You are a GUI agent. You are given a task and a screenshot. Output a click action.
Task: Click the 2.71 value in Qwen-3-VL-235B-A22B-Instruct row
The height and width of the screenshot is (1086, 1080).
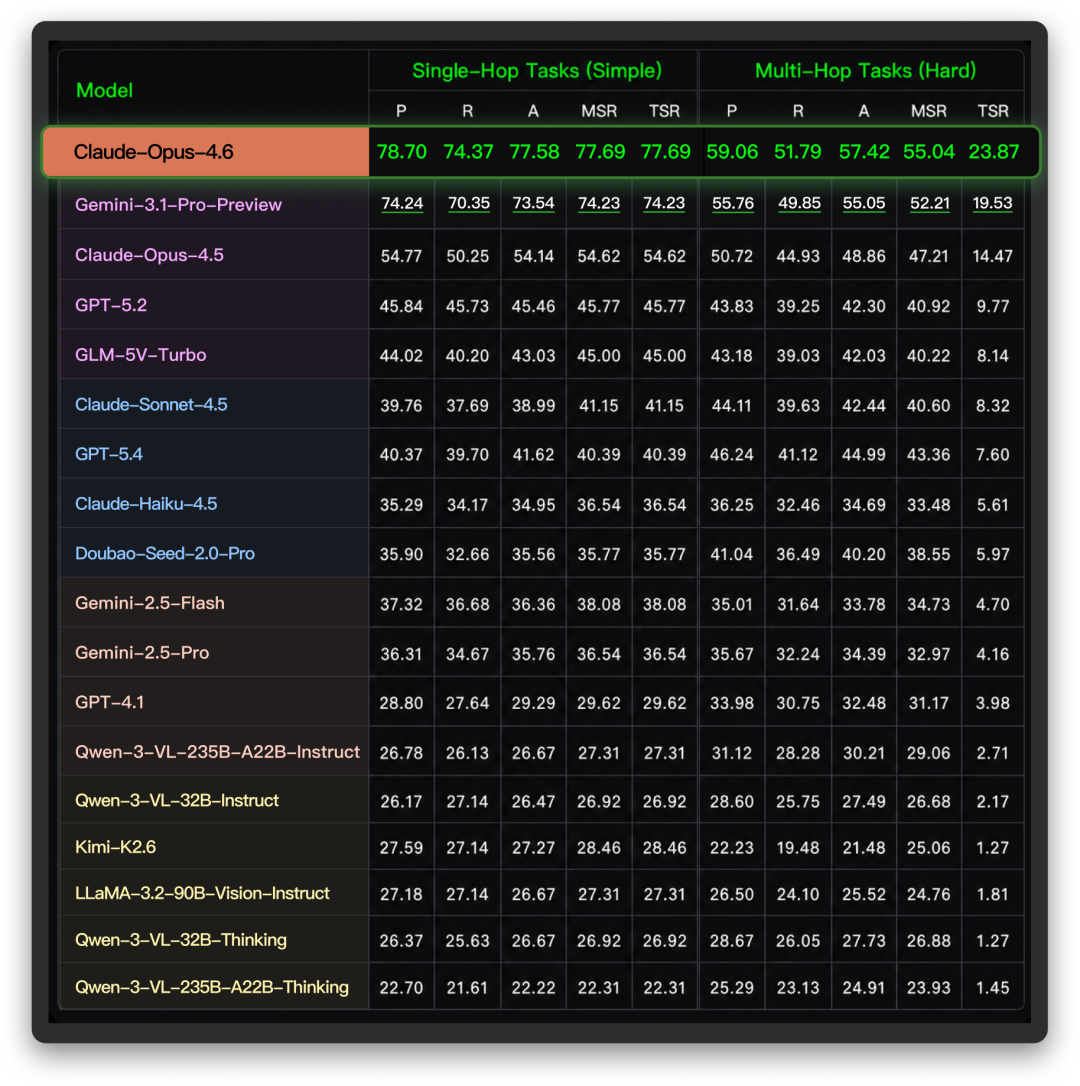pyautogui.click(x=993, y=754)
